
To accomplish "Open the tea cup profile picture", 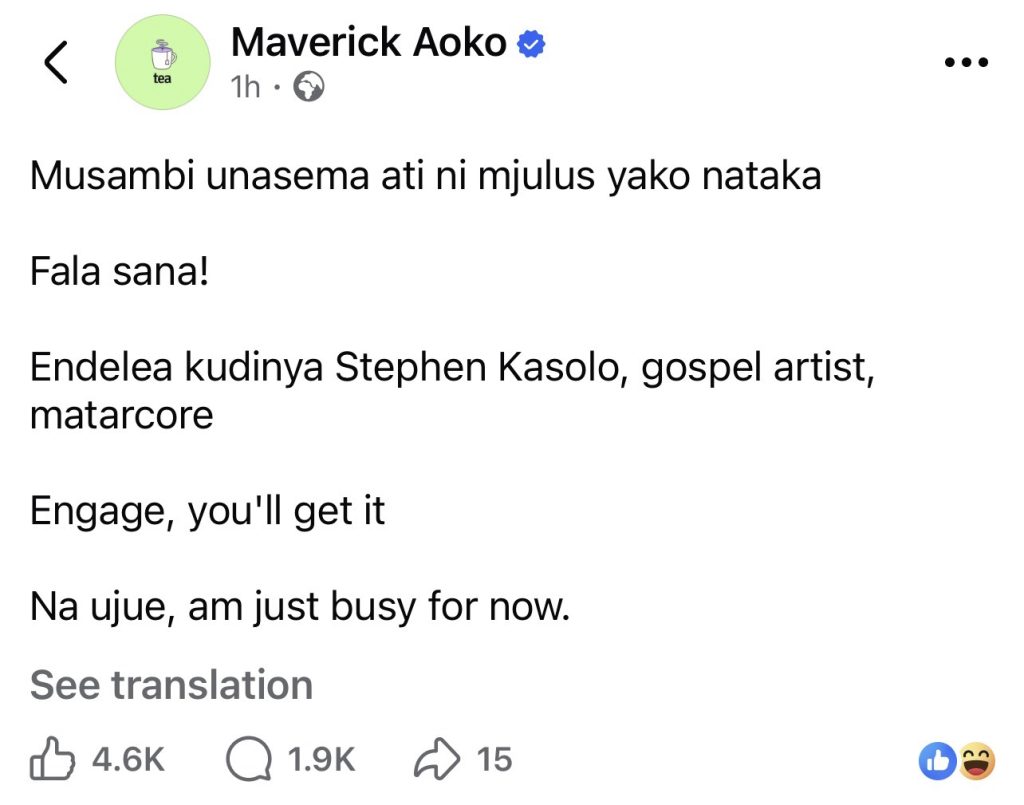I will [x=162, y=63].
